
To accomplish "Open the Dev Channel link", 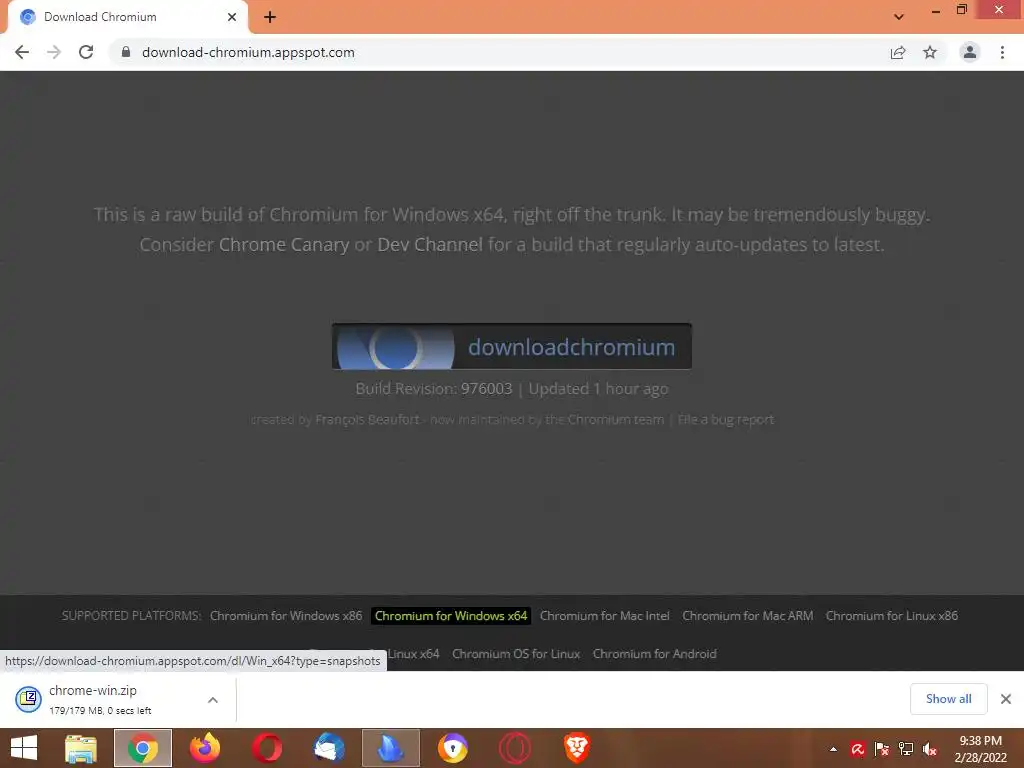I will (x=430, y=244).
